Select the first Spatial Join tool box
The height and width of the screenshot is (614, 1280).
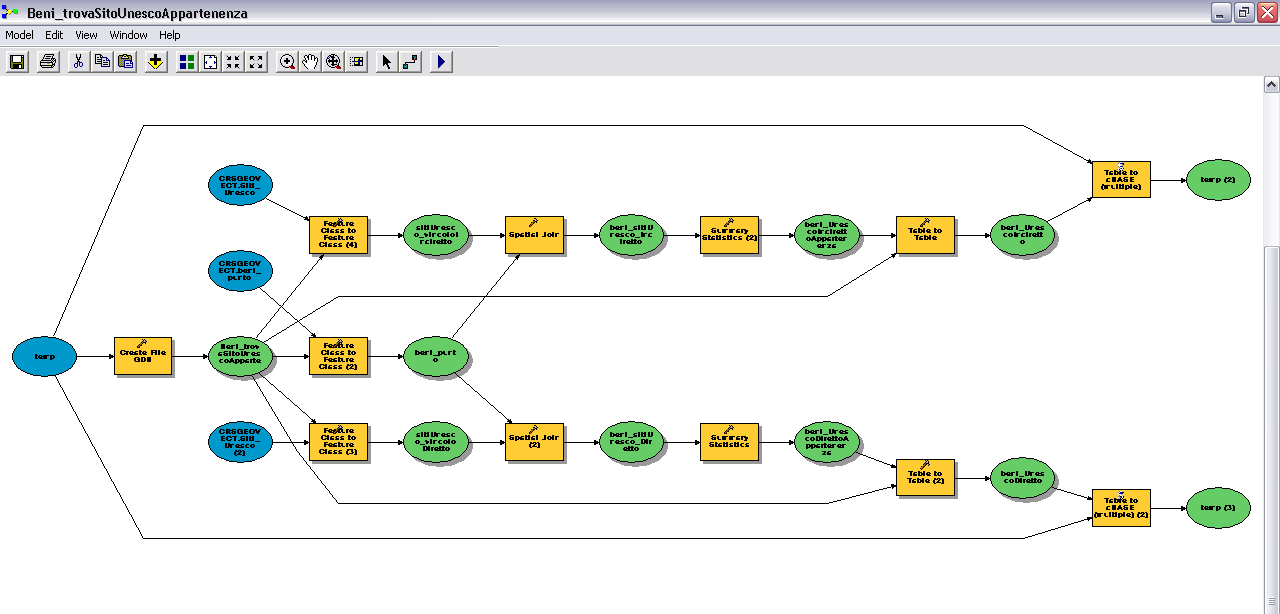[x=535, y=235]
